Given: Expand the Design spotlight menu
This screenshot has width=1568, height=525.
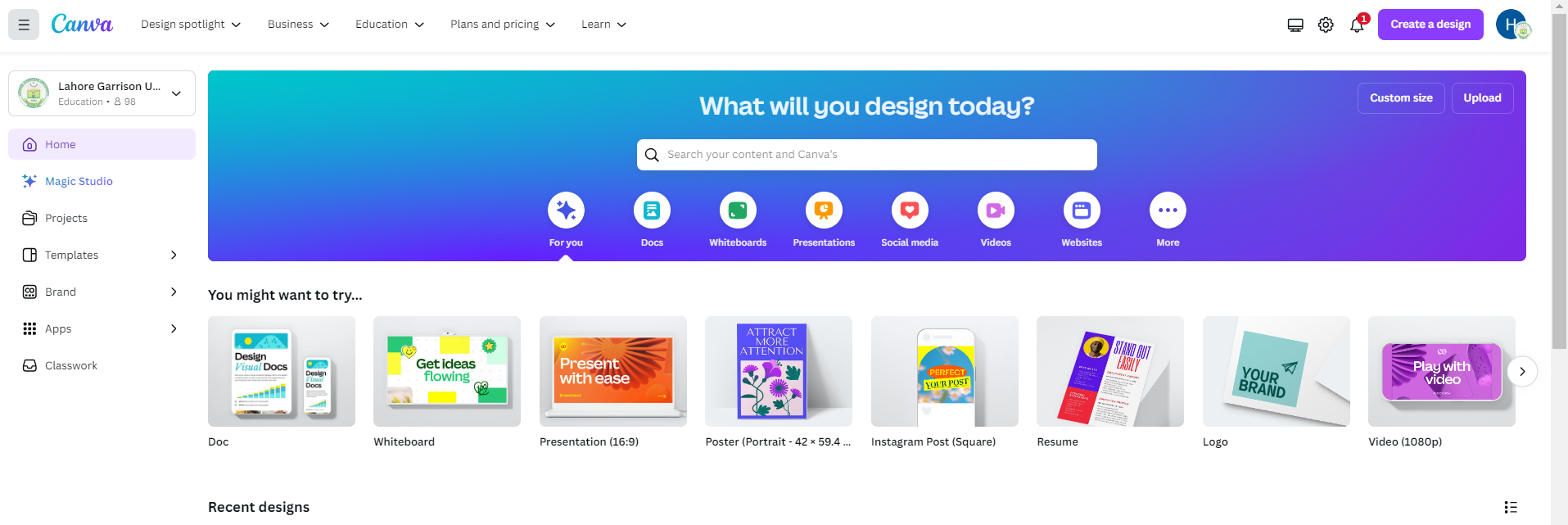Looking at the screenshot, I should coord(191,25).
